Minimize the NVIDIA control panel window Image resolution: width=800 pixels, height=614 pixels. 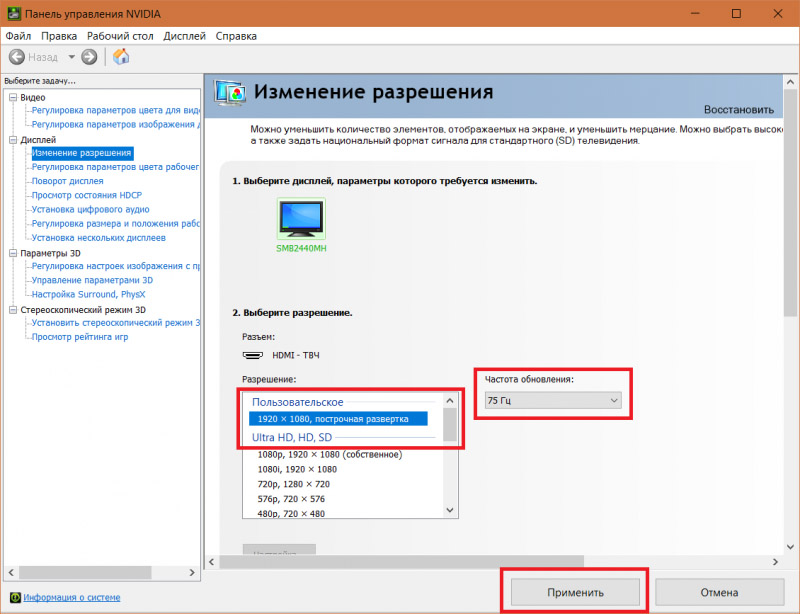click(x=695, y=13)
